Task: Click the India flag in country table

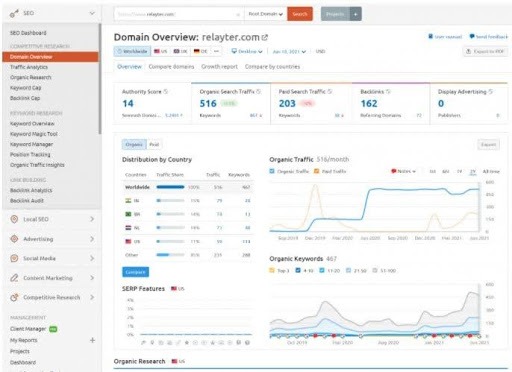Action: coord(128,200)
